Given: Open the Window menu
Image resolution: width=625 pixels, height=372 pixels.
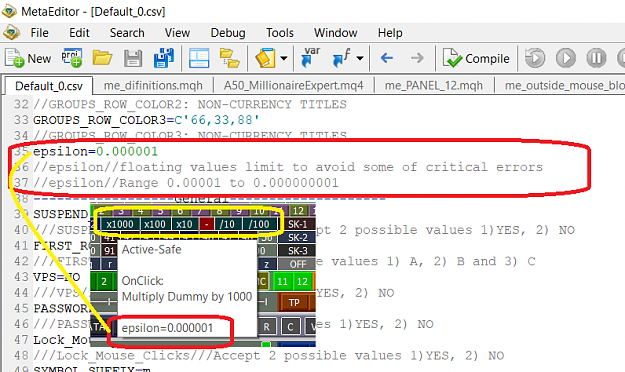Looking at the screenshot, I should tap(336, 33).
